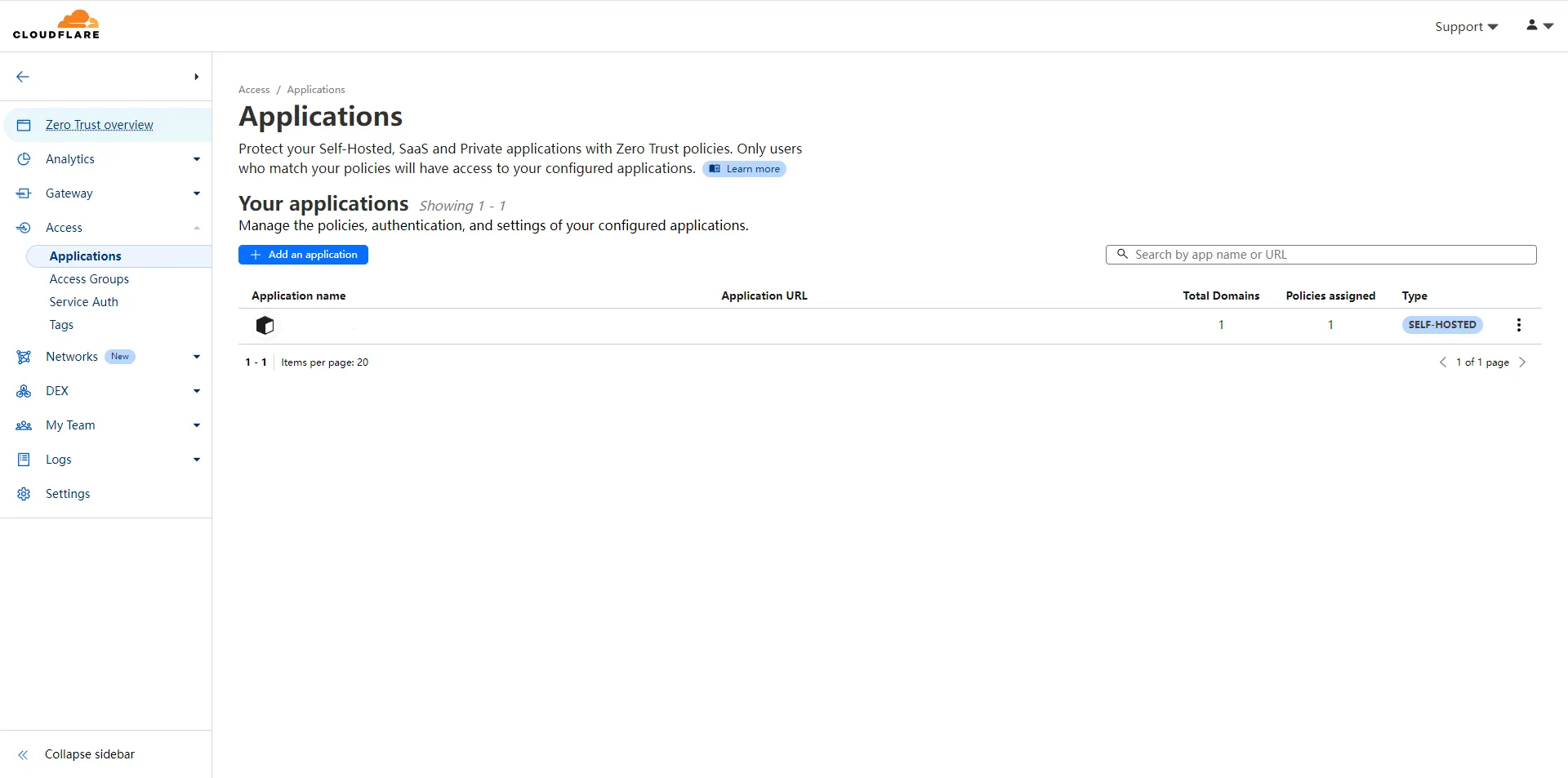Image resolution: width=1568 pixels, height=778 pixels.
Task: Expand the Gateway section
Action: point(196,193)
